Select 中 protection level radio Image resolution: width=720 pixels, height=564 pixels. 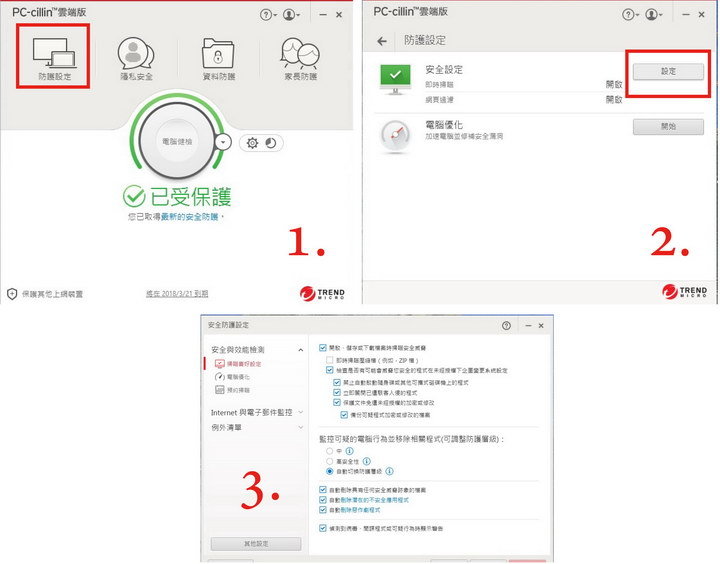(329, 451)
